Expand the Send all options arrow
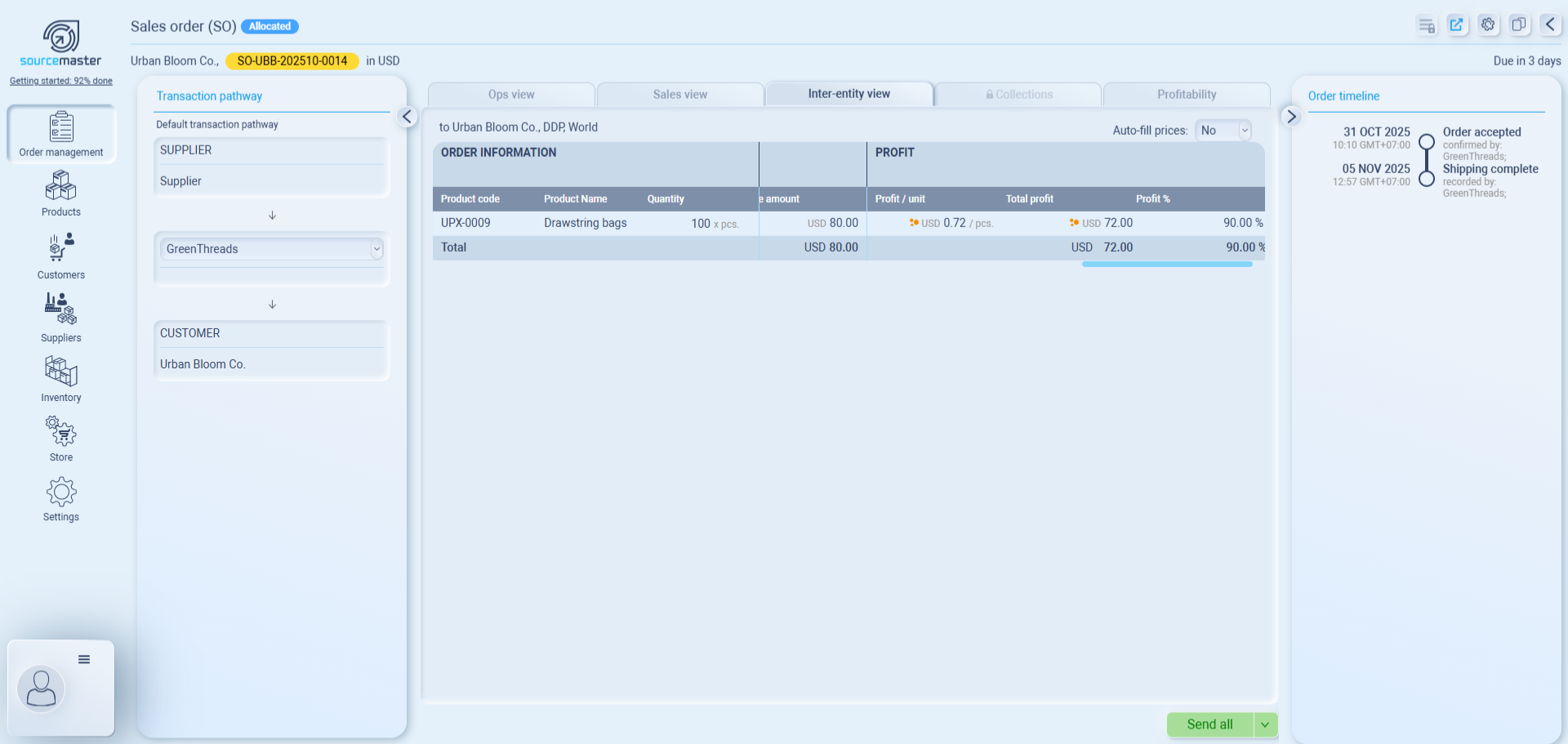This screenshot has height=744, width=1568. [1265, 724]
